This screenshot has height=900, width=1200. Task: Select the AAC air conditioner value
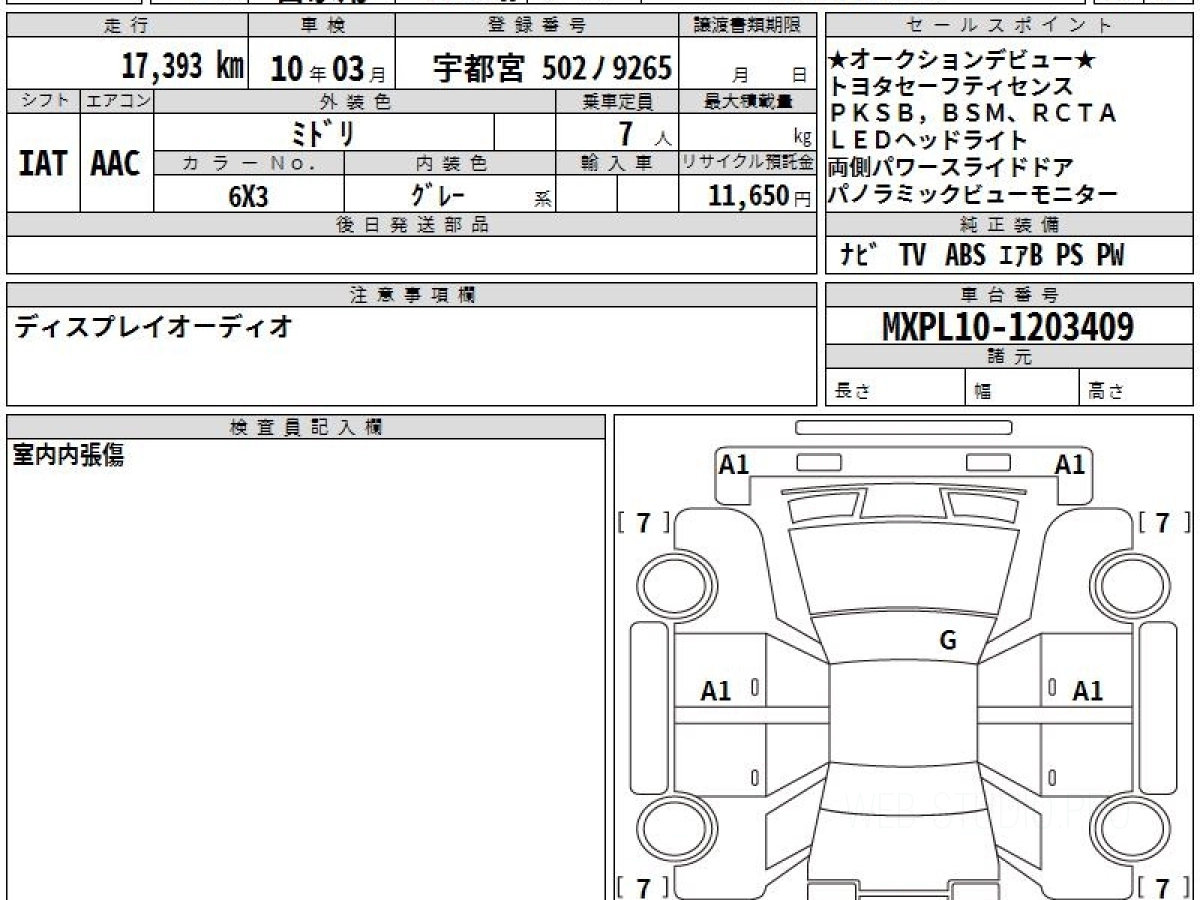[116, 164]
